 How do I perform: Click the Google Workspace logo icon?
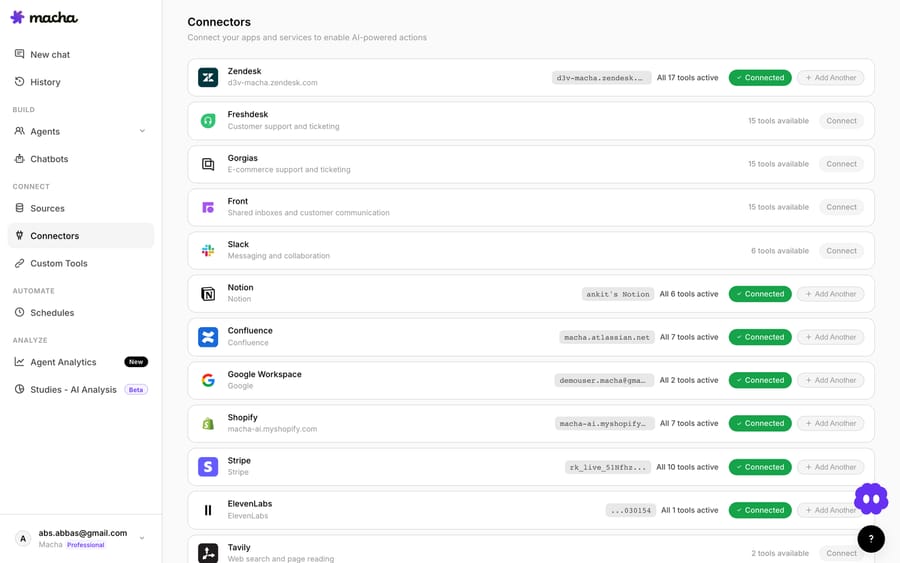point(208,380)
